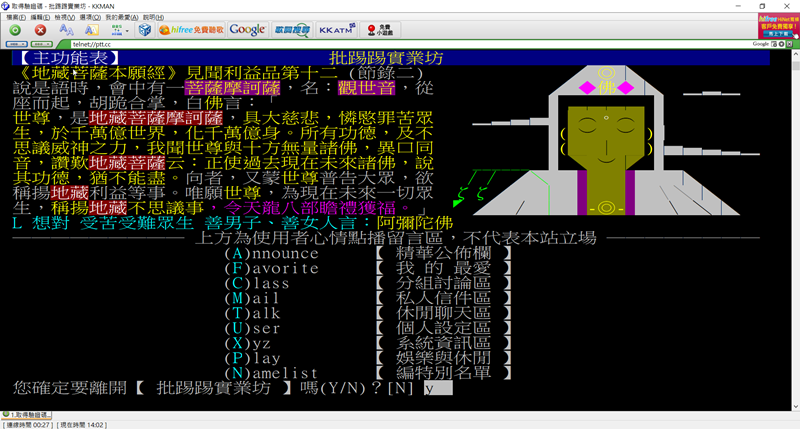Viewport: 800px width, 429px height.
Task: Open the 說明(H) menu
Action: (154, 17)
